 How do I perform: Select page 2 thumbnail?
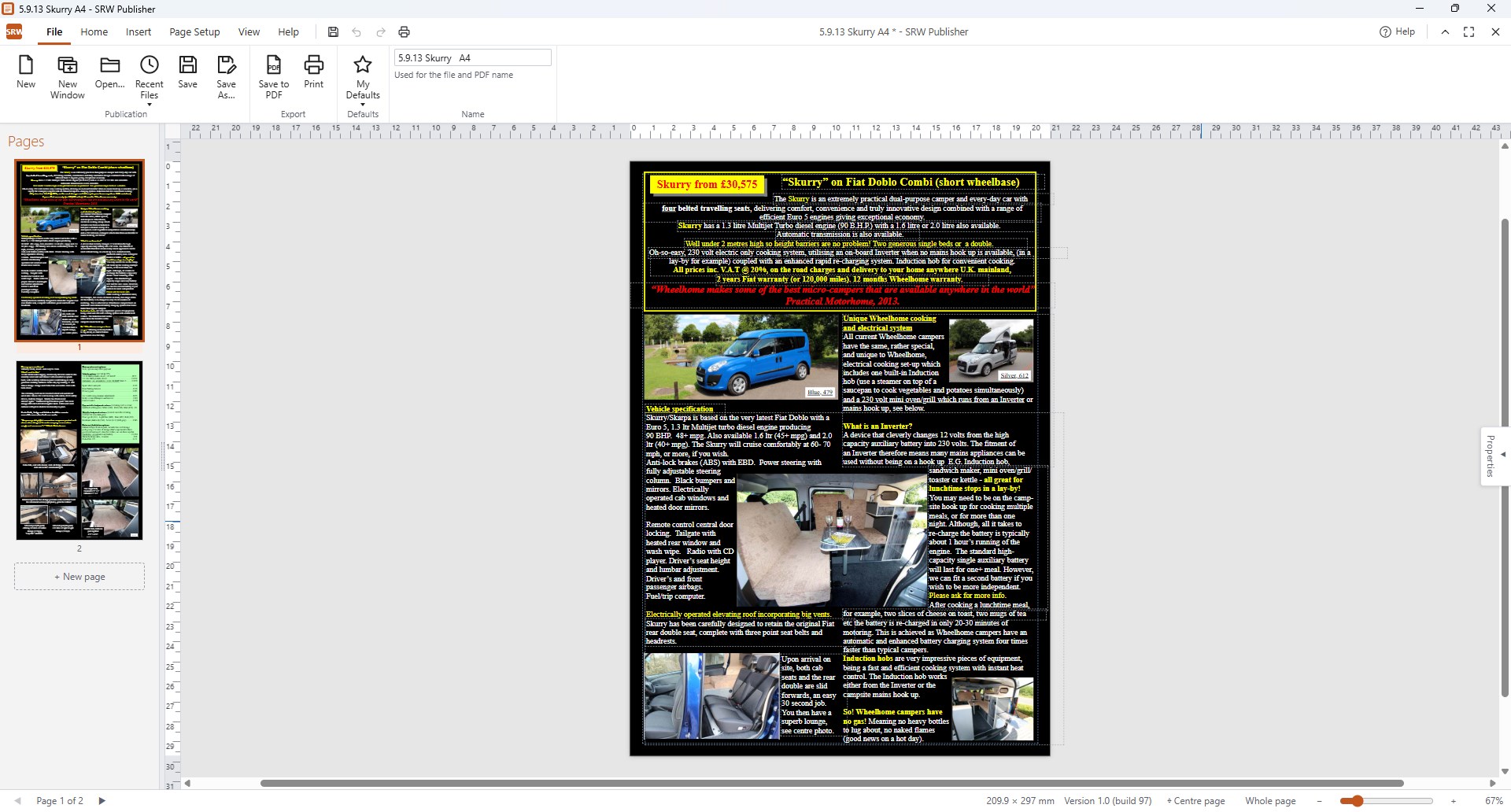tap(79, 451)
